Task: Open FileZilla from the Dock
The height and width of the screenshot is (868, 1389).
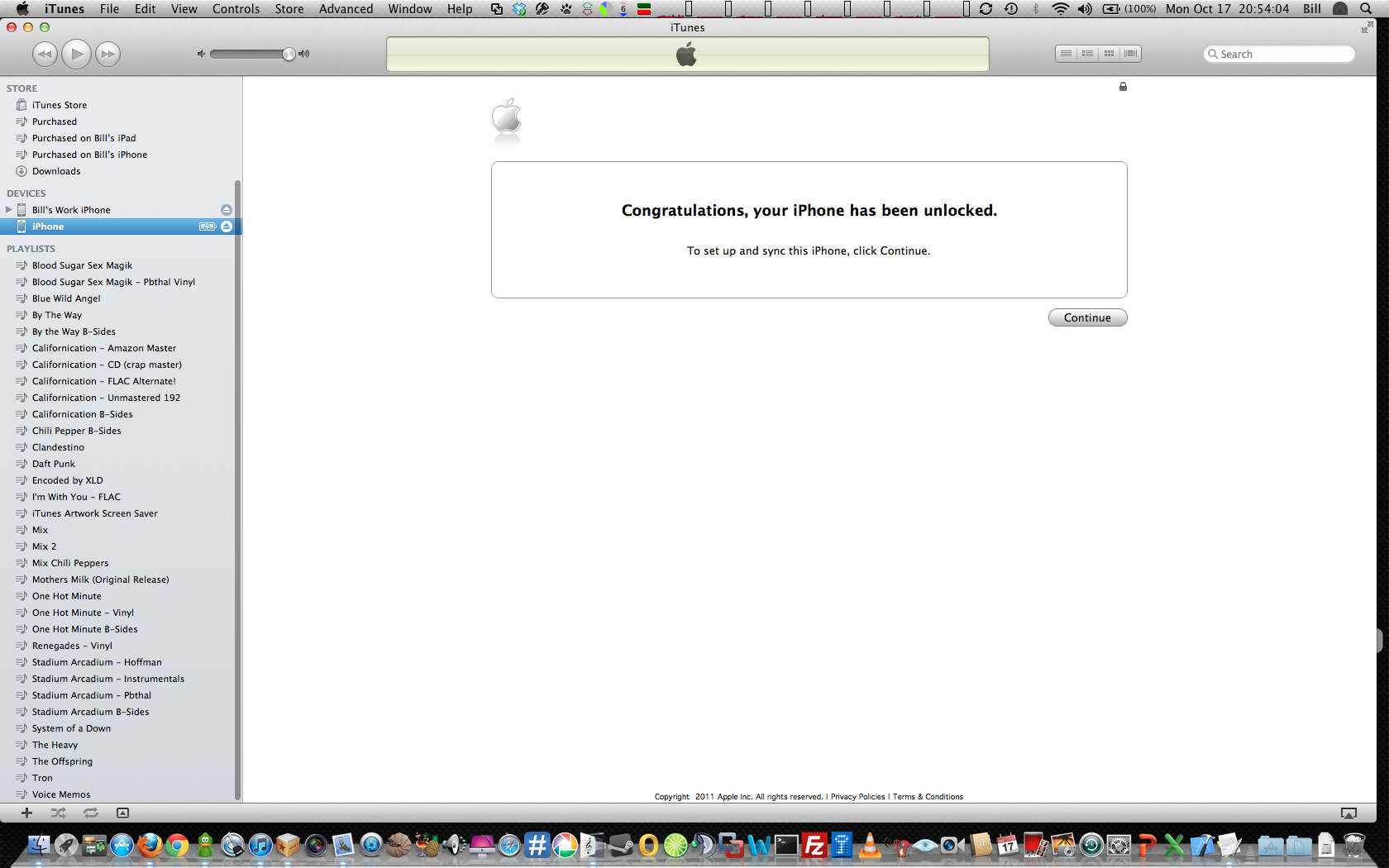Action: point(814,845)
